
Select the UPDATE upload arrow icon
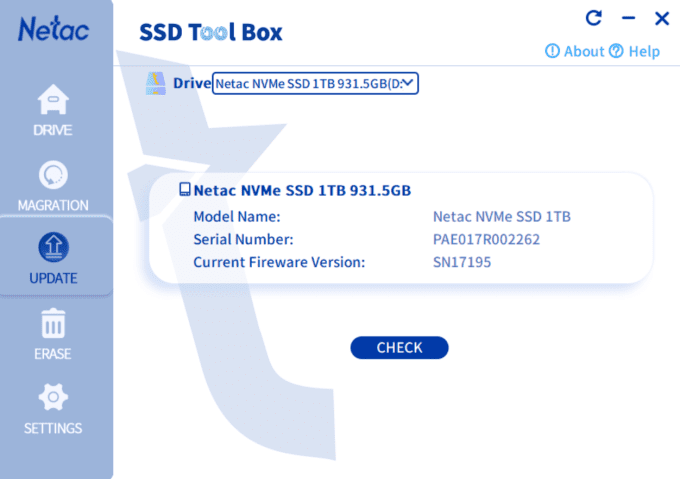(53, 247)
